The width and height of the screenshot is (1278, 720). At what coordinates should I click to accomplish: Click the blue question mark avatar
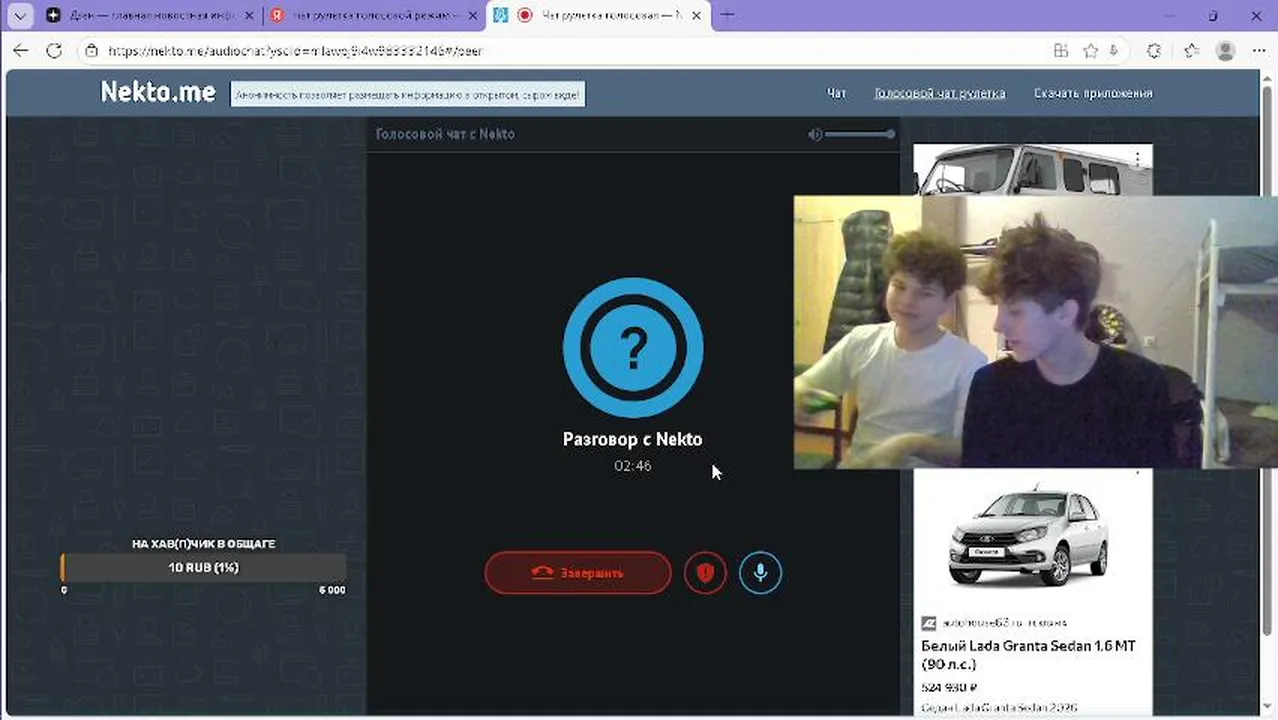[x=633, y=347]
